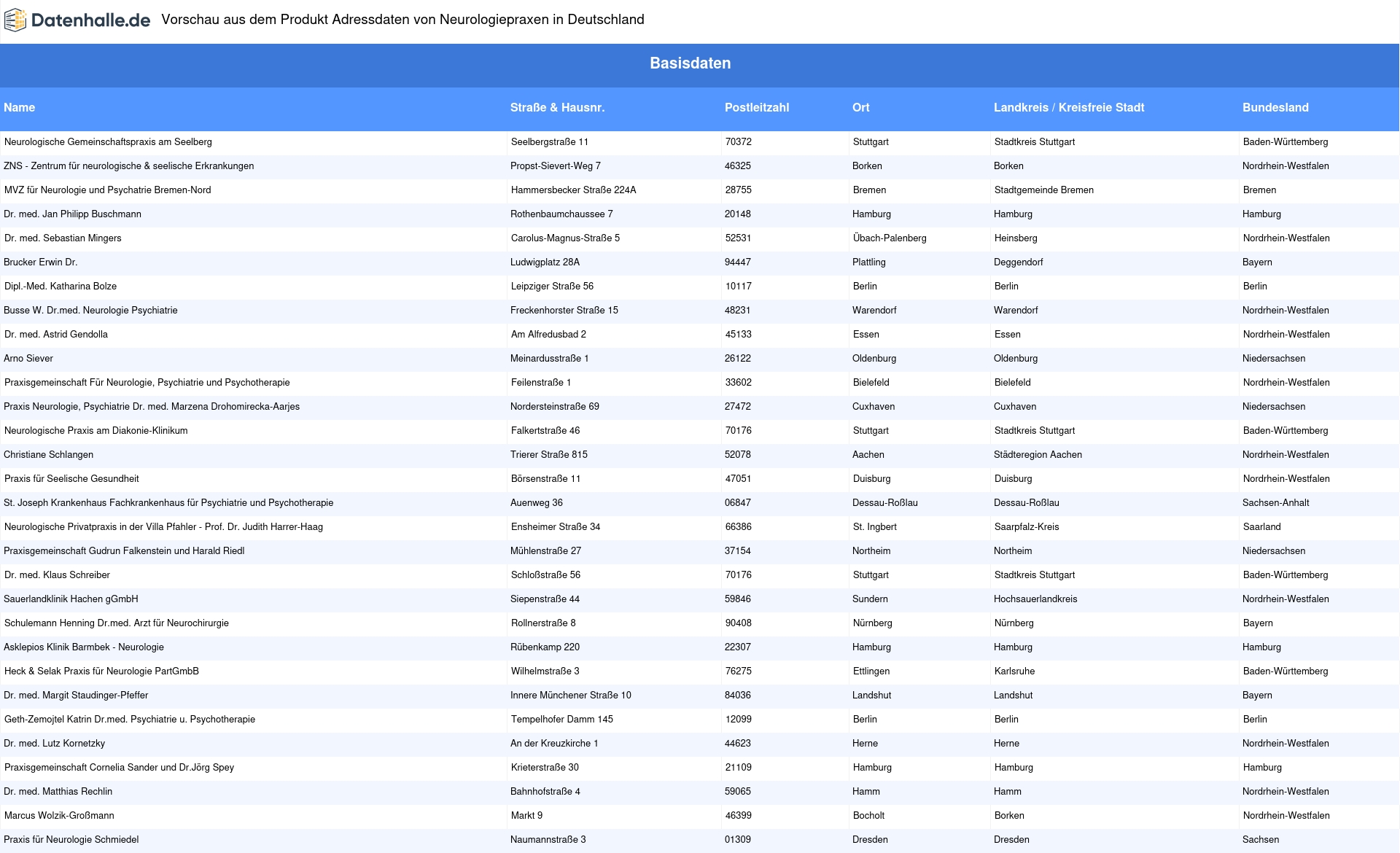Select city Bocholt
Screen dimensions: 1400x853
tap(869, 816)
